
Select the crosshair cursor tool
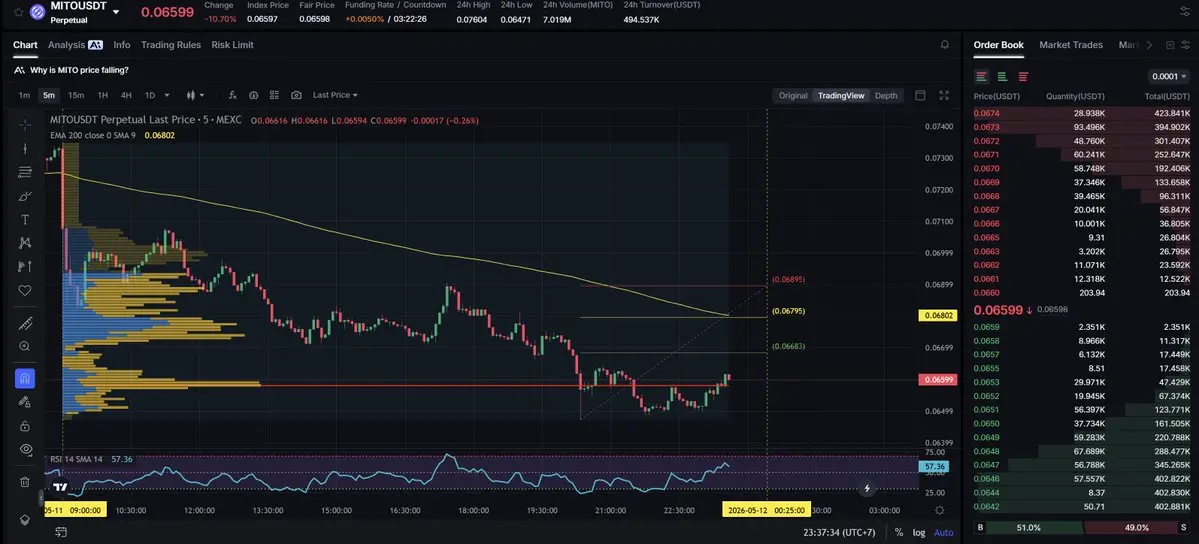(x=24, y=125)
